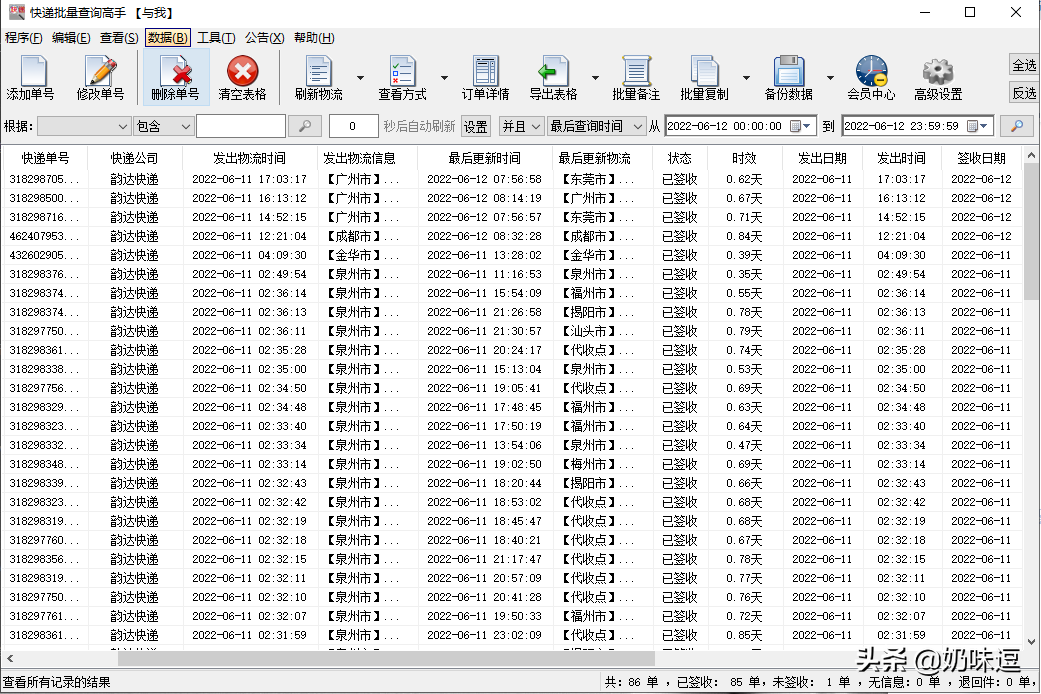Image resolution: width=1041 pixels, height=694 pixels.
Task: Expand the 备份数据 dropdown arrow
Action: (830, 78)
